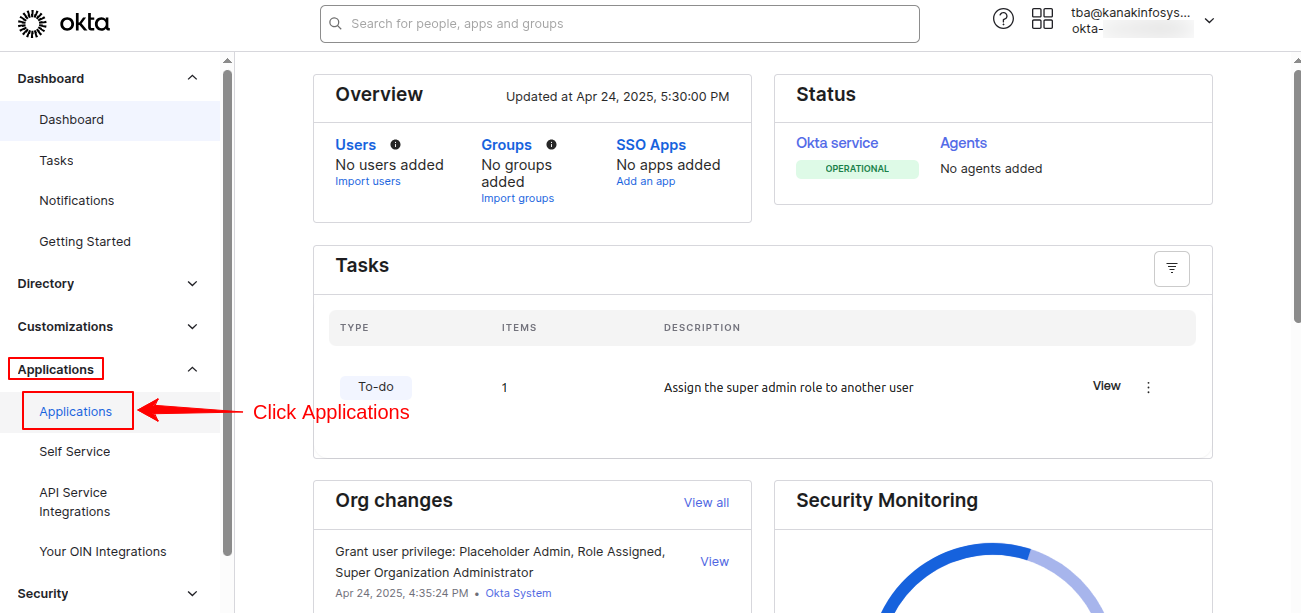This screenshot has height=613, width=1301.
Task: Open Tasks in sidebar
Action: tap(56, 161)
